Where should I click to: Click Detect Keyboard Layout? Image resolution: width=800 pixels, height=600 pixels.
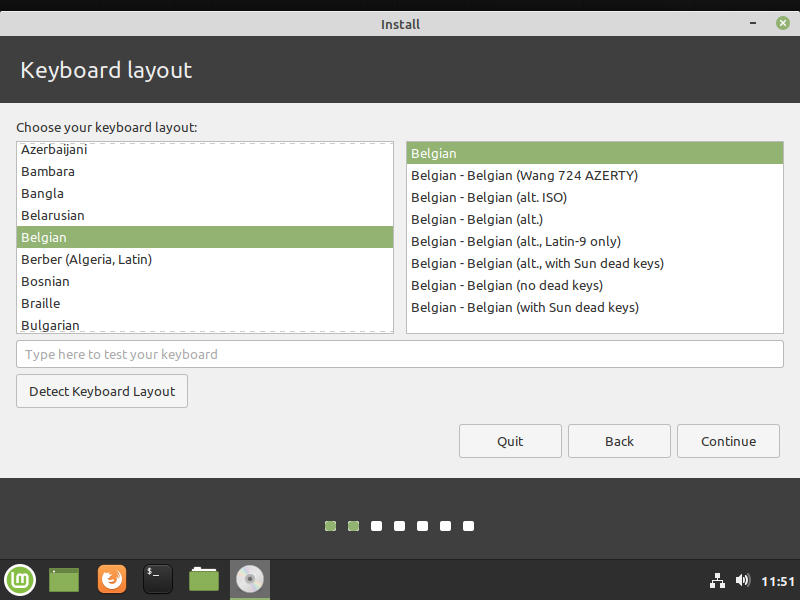click(x=102, y=391)
